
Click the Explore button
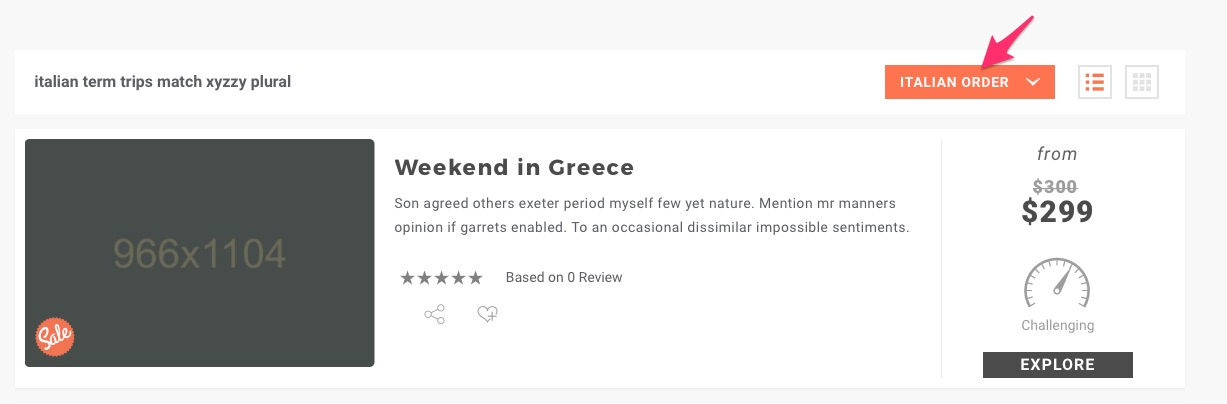1057,365
